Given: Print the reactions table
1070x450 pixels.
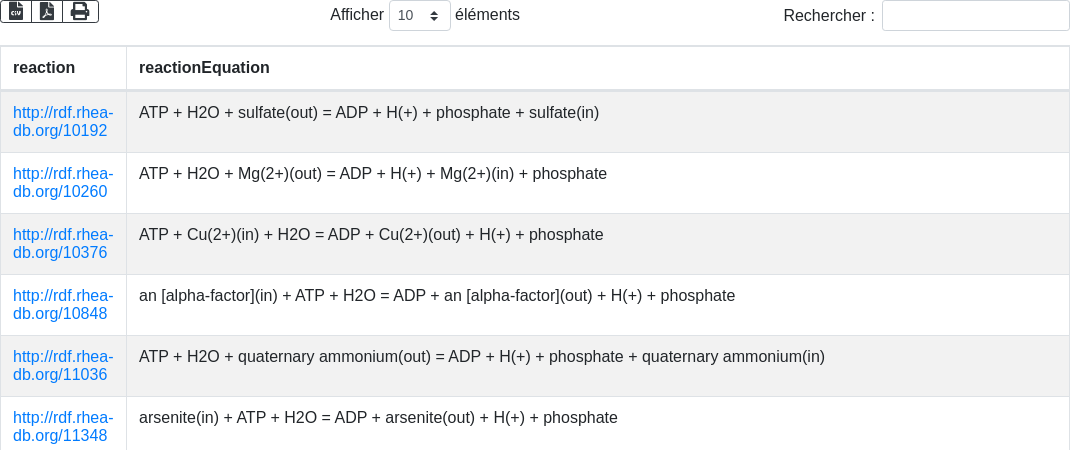Looking at the screenshot, I should coord(80,11).
